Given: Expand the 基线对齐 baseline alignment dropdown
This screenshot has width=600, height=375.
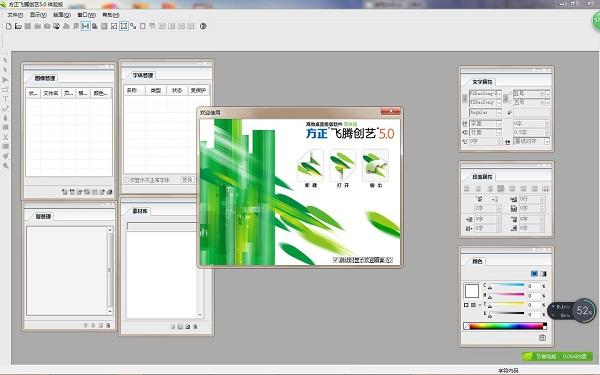Looking at the screenshot, I should coord(532,141).
